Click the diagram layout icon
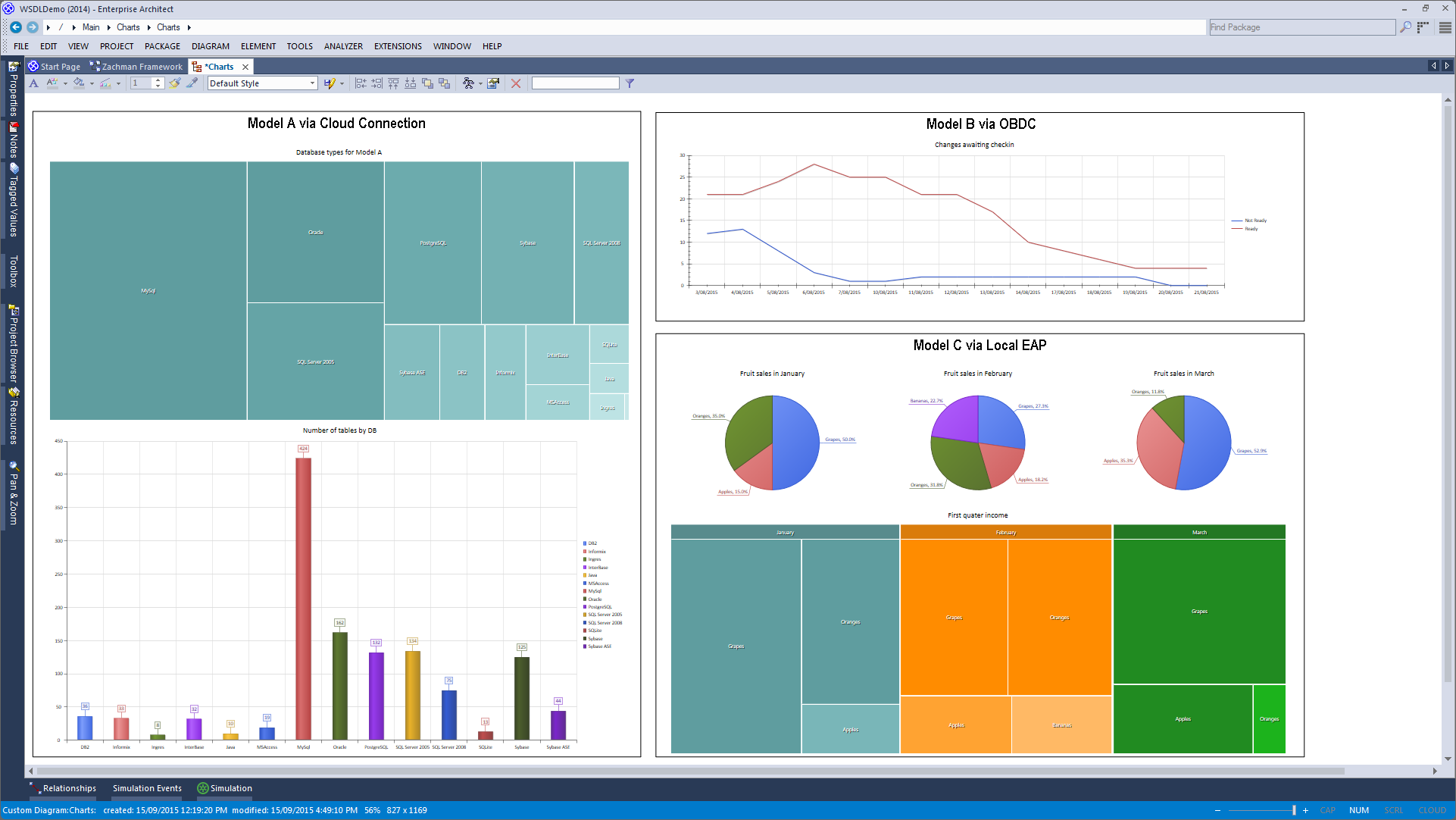Viewport: 1456px width, 820px height. pyautogui.click(x=468, y=83)
